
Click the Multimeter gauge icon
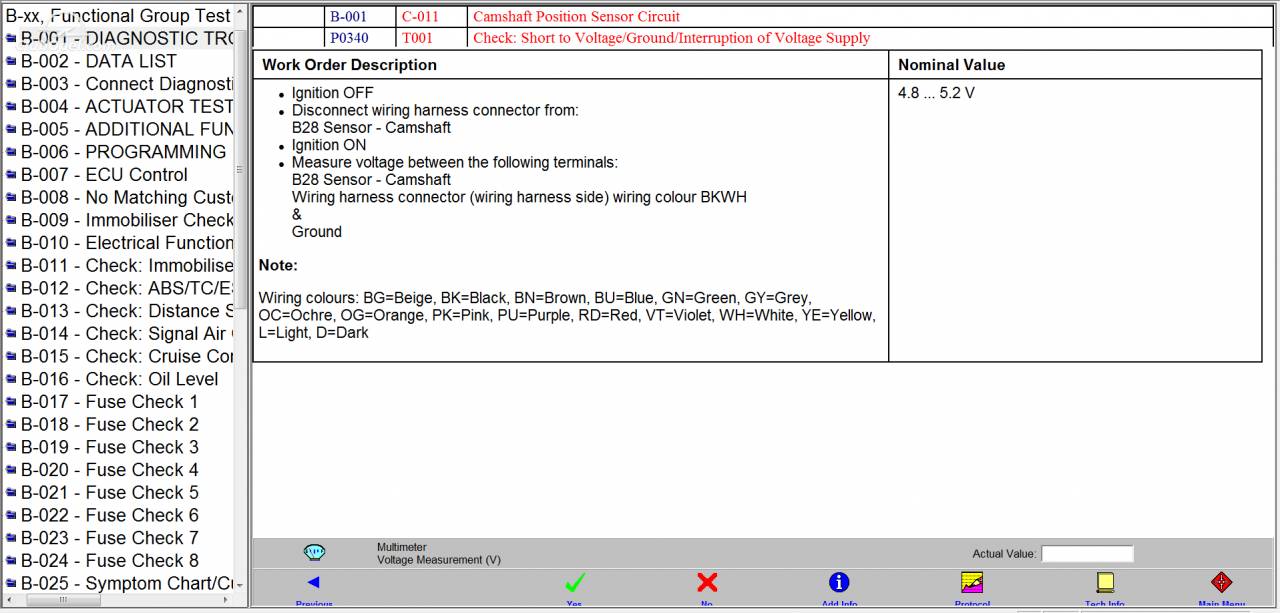314,552
